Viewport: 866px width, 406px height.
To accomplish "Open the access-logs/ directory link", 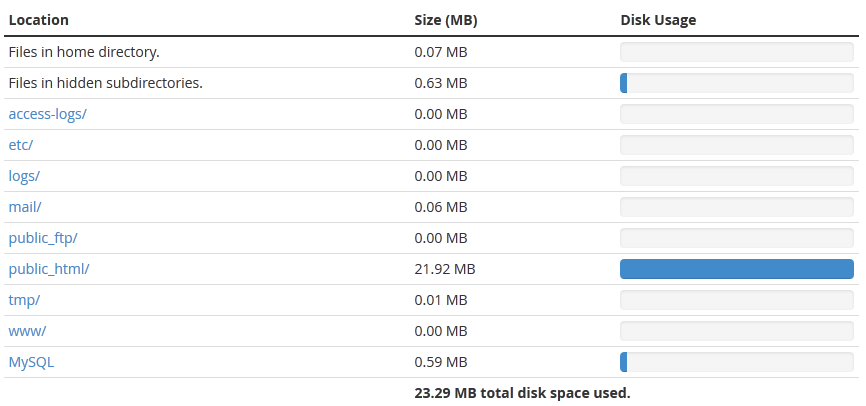I will tap(47, 114).
